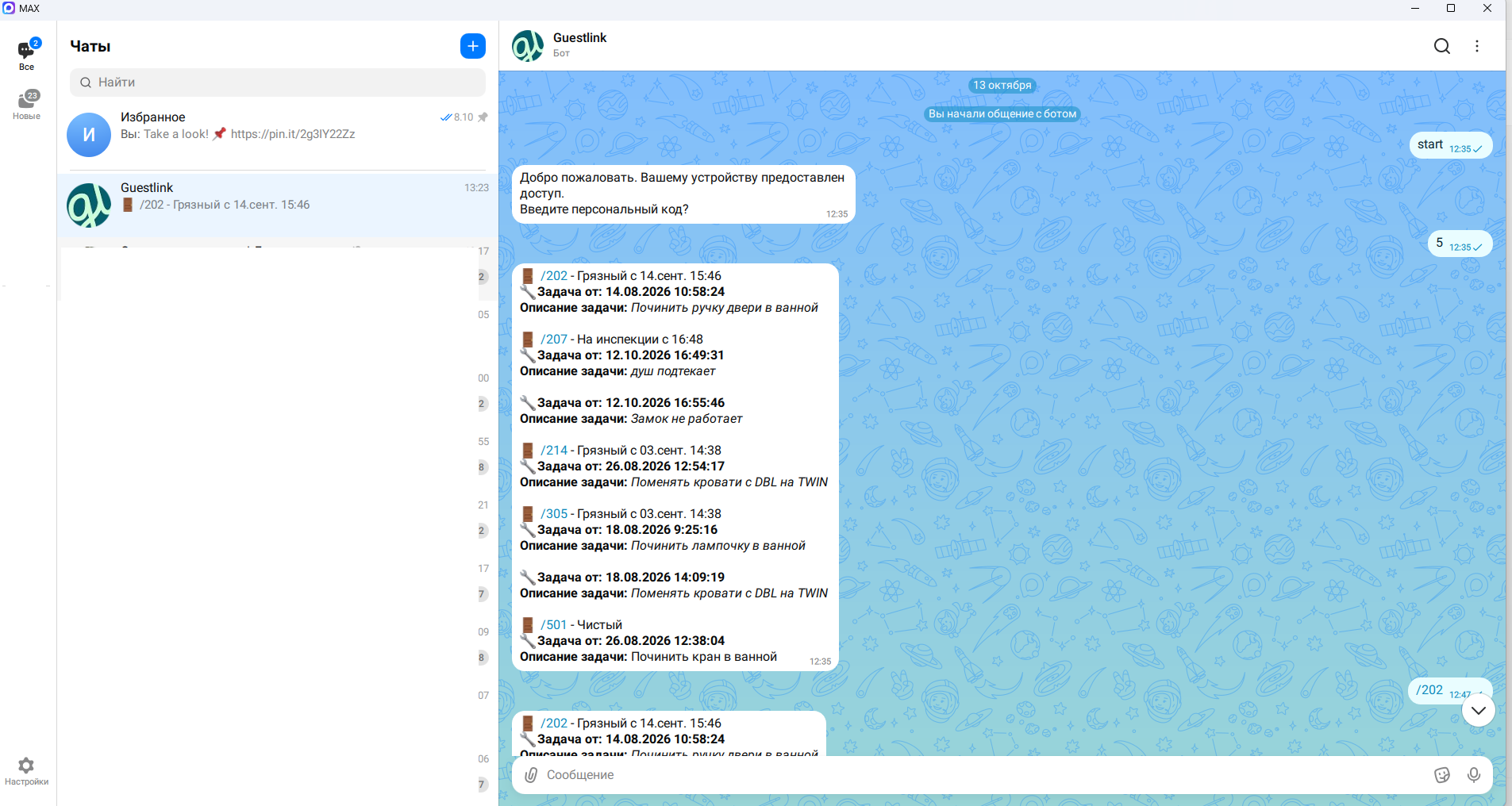Open the sticker and emoji picker
1512x806 pixels.
point(1442,775)
